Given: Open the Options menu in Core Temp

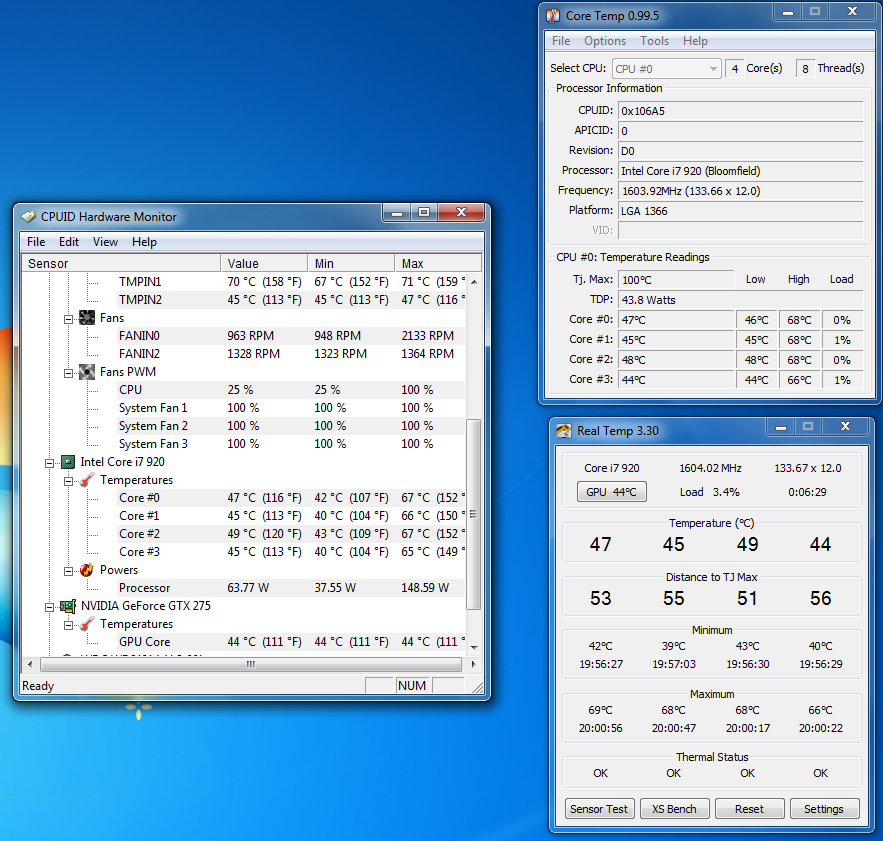Looking at the screenshot, I should point(605,41).
